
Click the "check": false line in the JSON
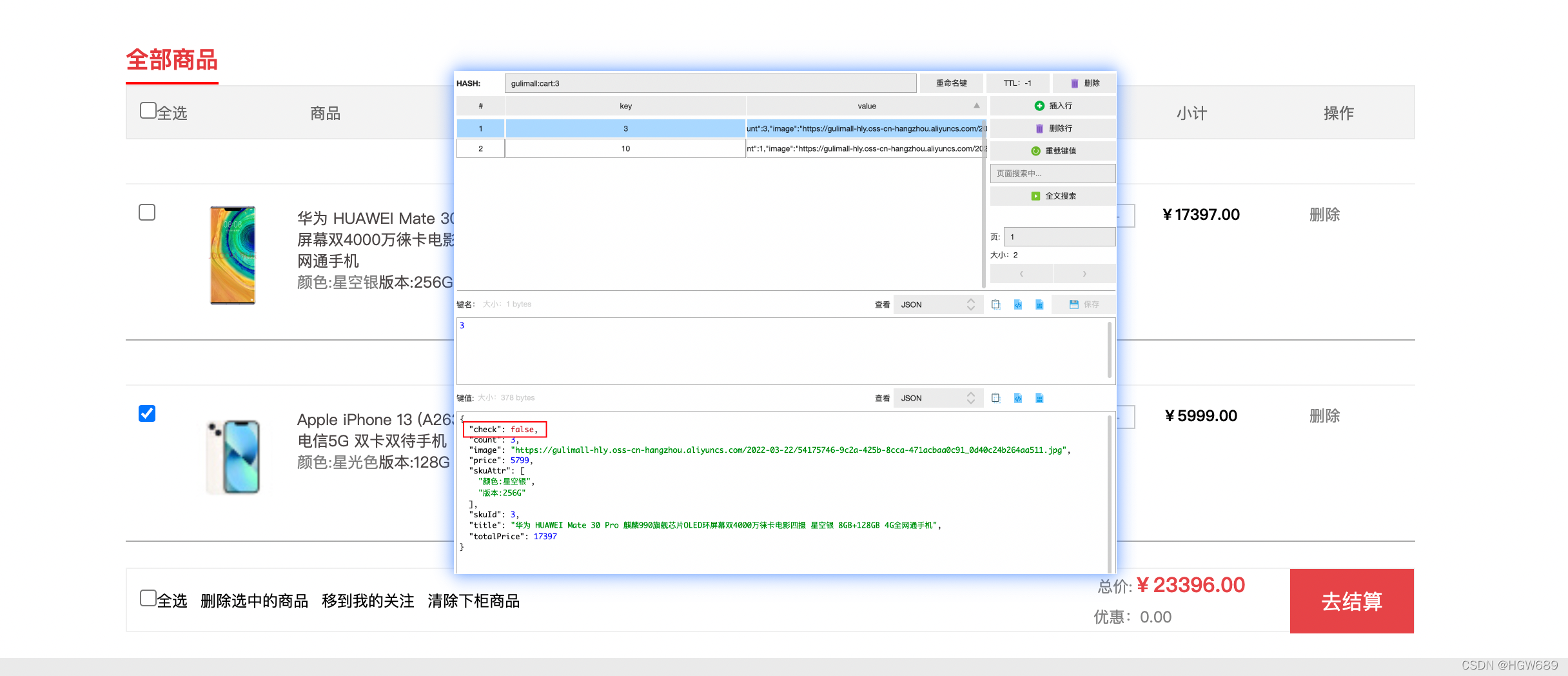click(504, 429)
